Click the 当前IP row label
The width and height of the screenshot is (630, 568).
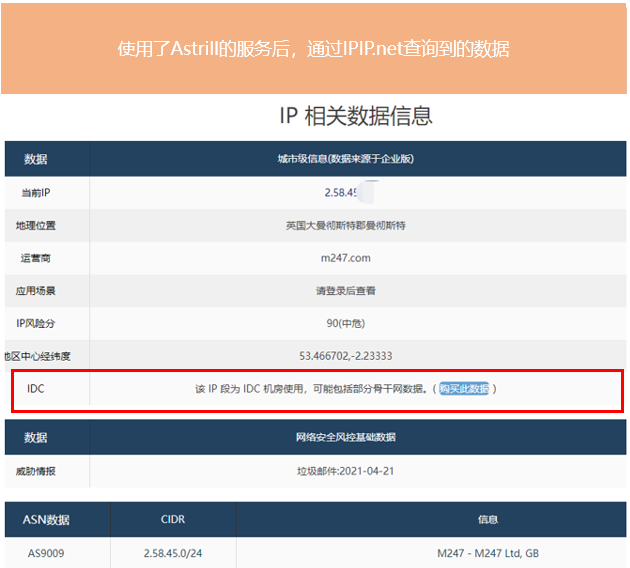(x=36, y=193)
